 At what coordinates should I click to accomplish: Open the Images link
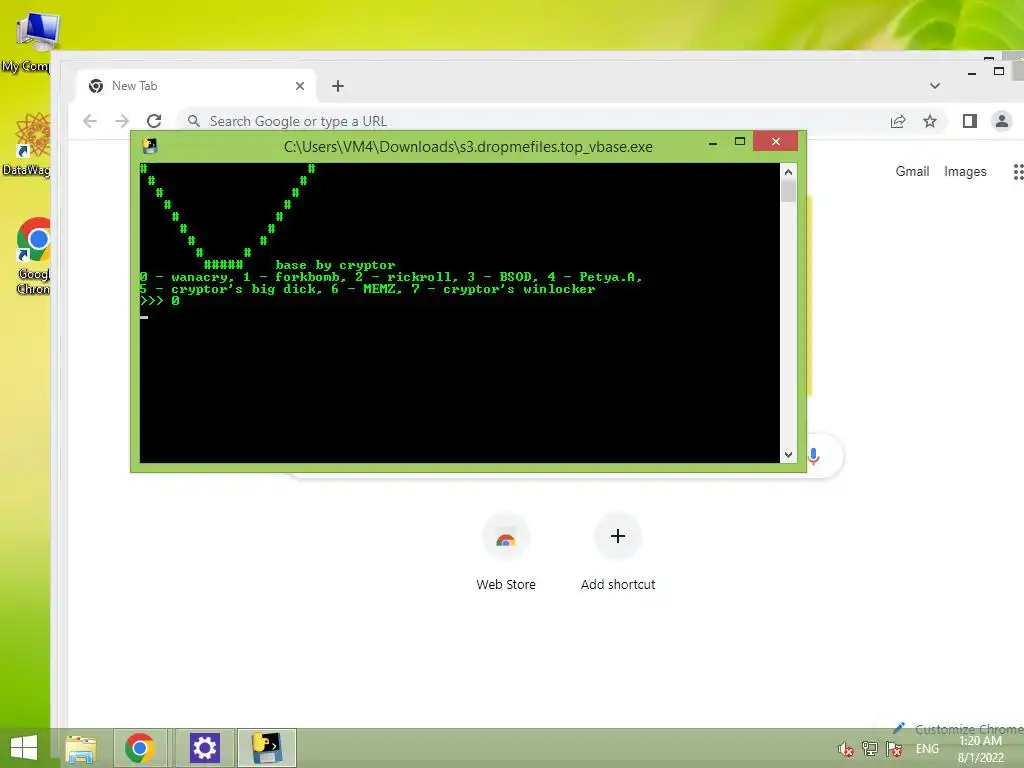pyautogui.click(x=965, y=171)
